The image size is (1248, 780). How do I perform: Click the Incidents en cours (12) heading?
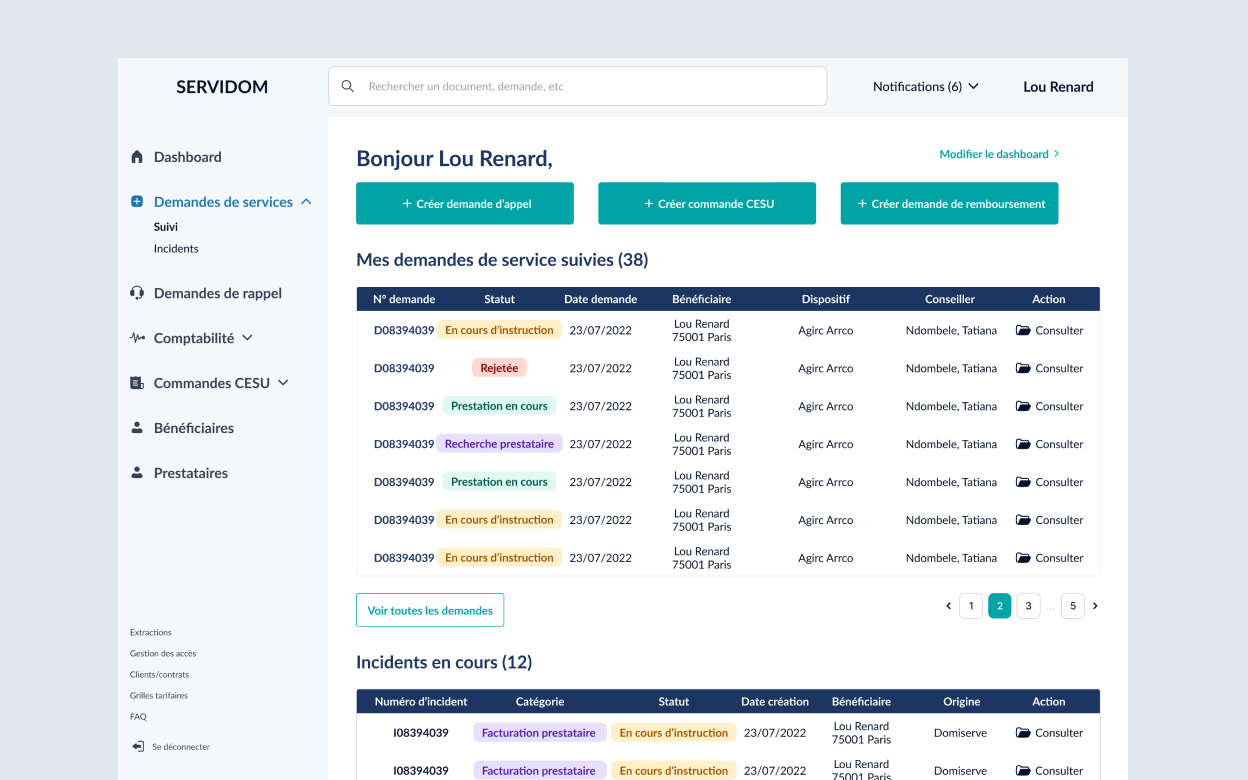[444, 662]
